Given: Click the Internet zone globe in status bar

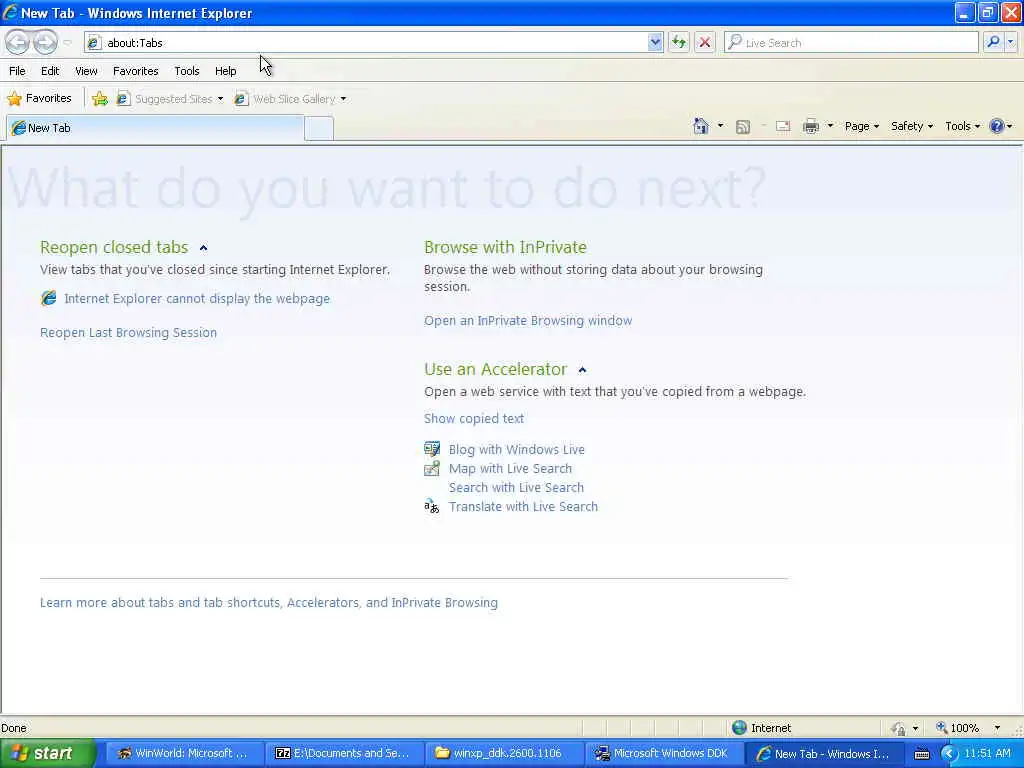Looking at the screenshot, I should [739, 728].
